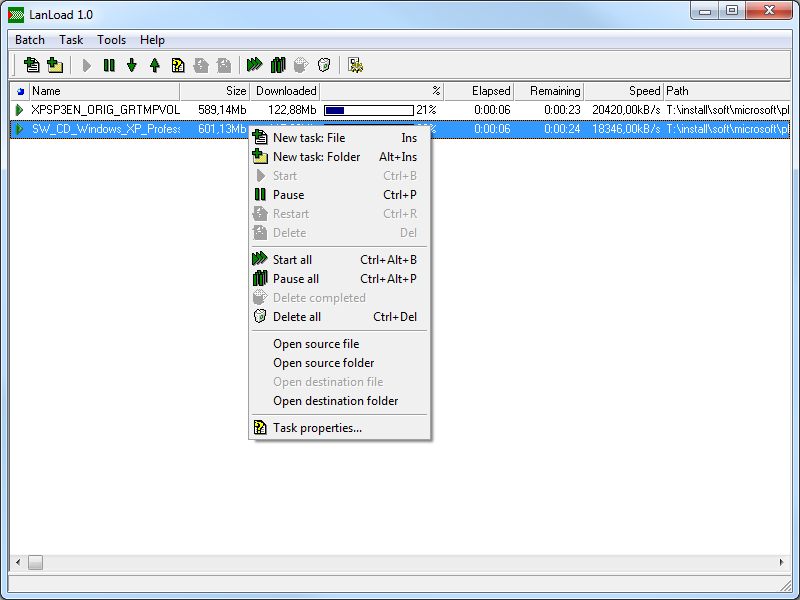800x600 pixels.
Task: Choose Open source file
Action: [x=339, y=344]
